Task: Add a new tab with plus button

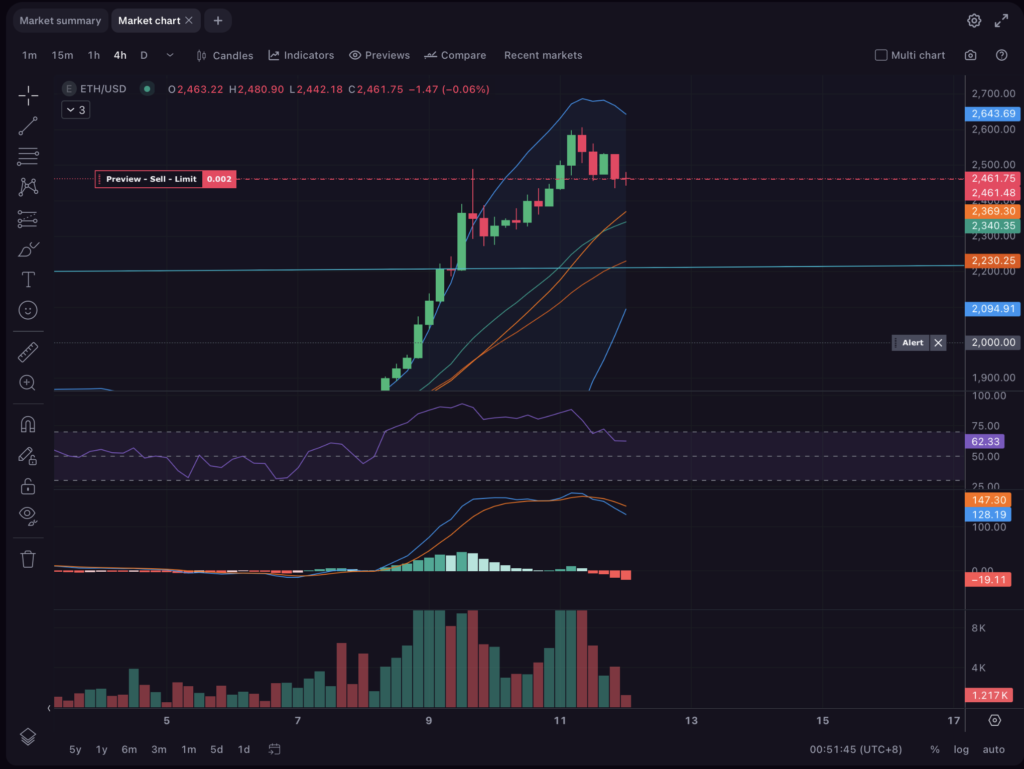Action: [x=217, y=21]
